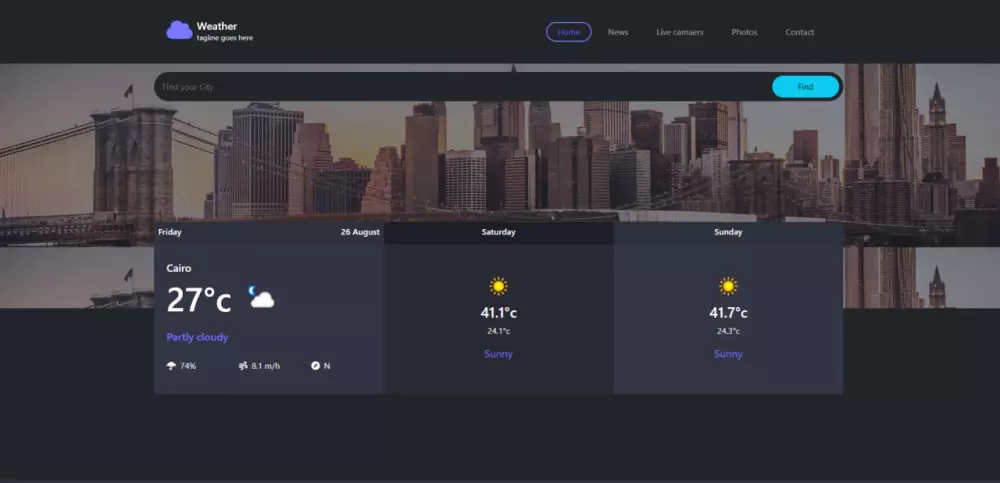Click the compass direction icon
Viewport: 1000px width, 483px height.
(315, 366)
